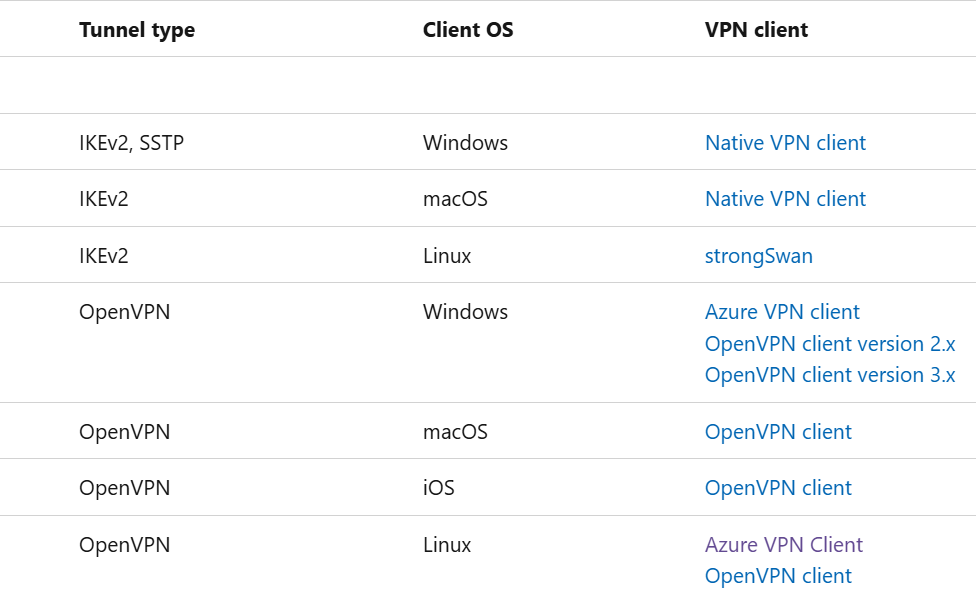The height and width of the screenshot is (615, 976).
Task: Open OpenVPN client link in iOS row
Action: [778, 487]
